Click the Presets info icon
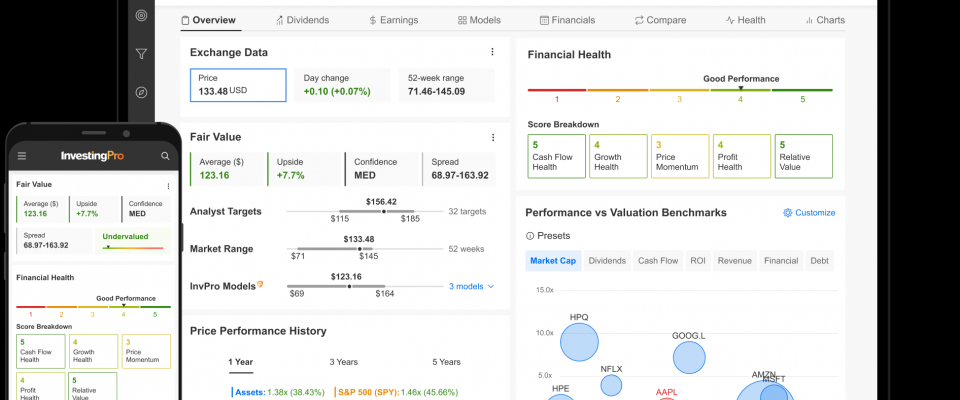Screen dimensions: 960x400 [x=530, y=236]
